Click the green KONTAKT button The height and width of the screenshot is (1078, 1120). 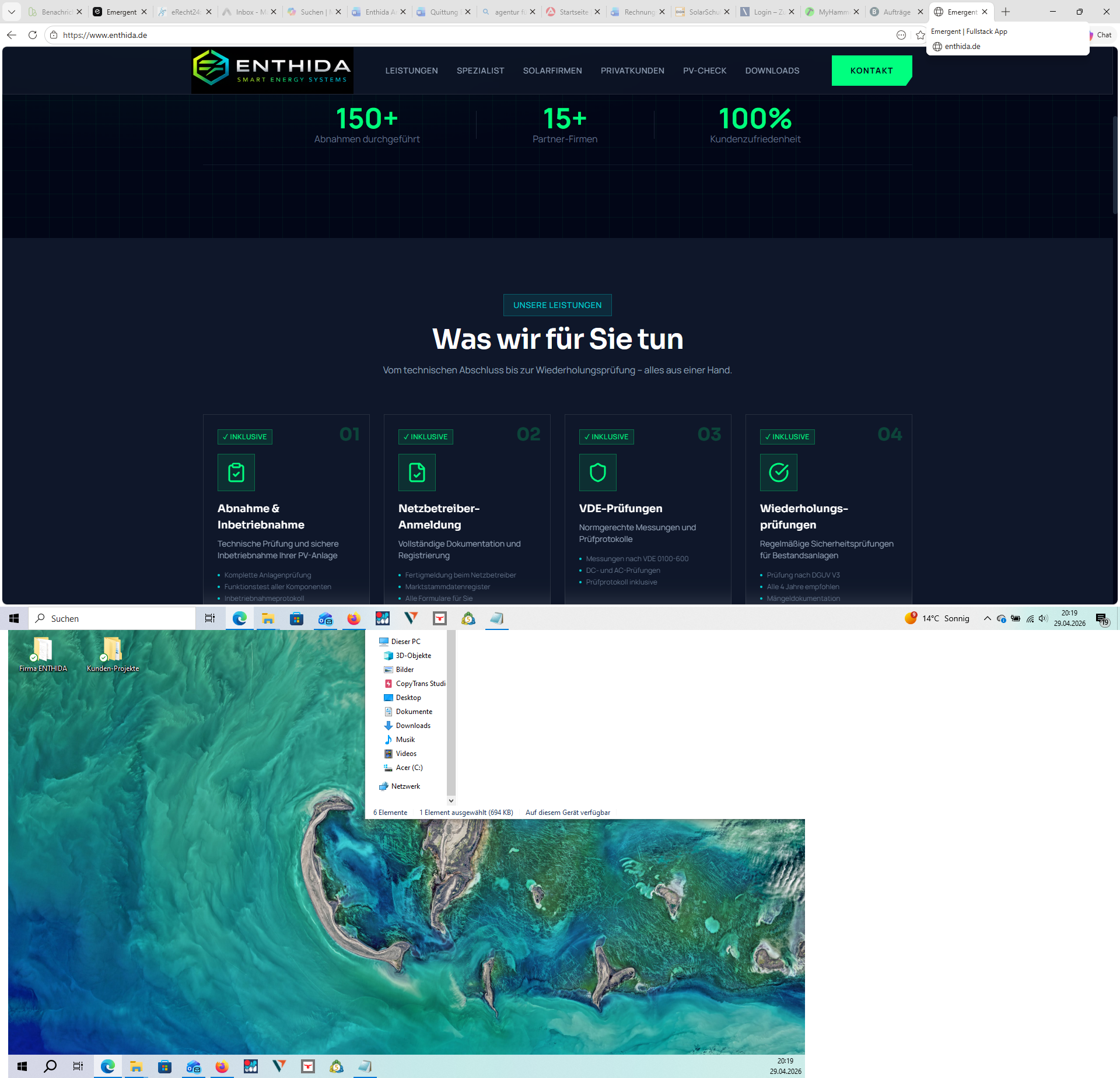point(871,71)
